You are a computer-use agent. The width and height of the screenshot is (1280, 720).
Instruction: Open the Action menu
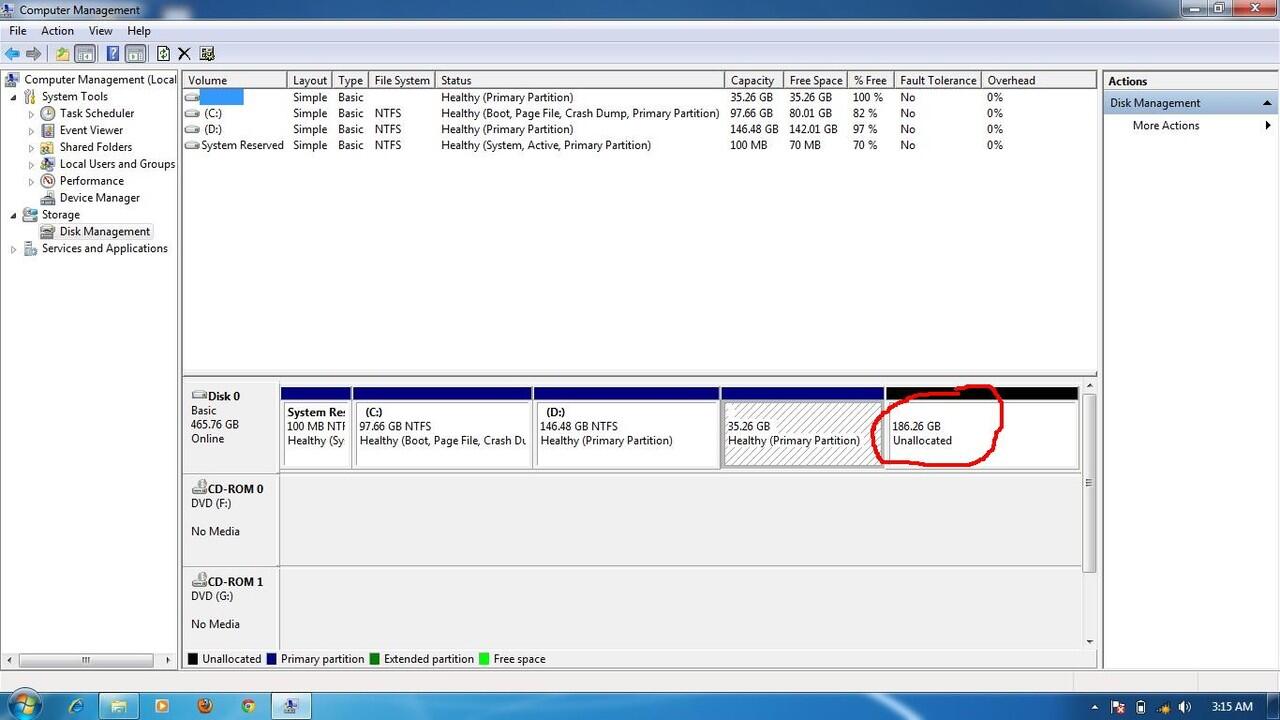[57, 31]
